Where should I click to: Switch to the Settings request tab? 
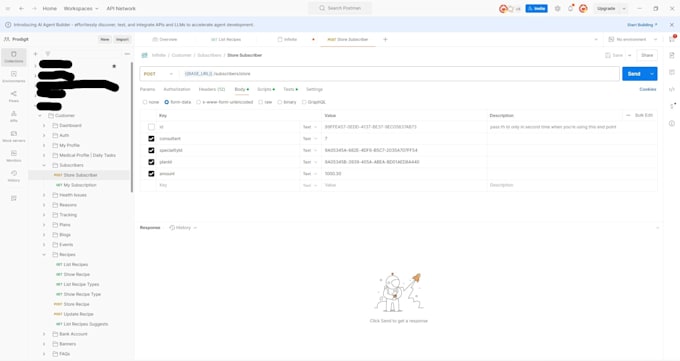pyautogui.click(x=314, y=89)
